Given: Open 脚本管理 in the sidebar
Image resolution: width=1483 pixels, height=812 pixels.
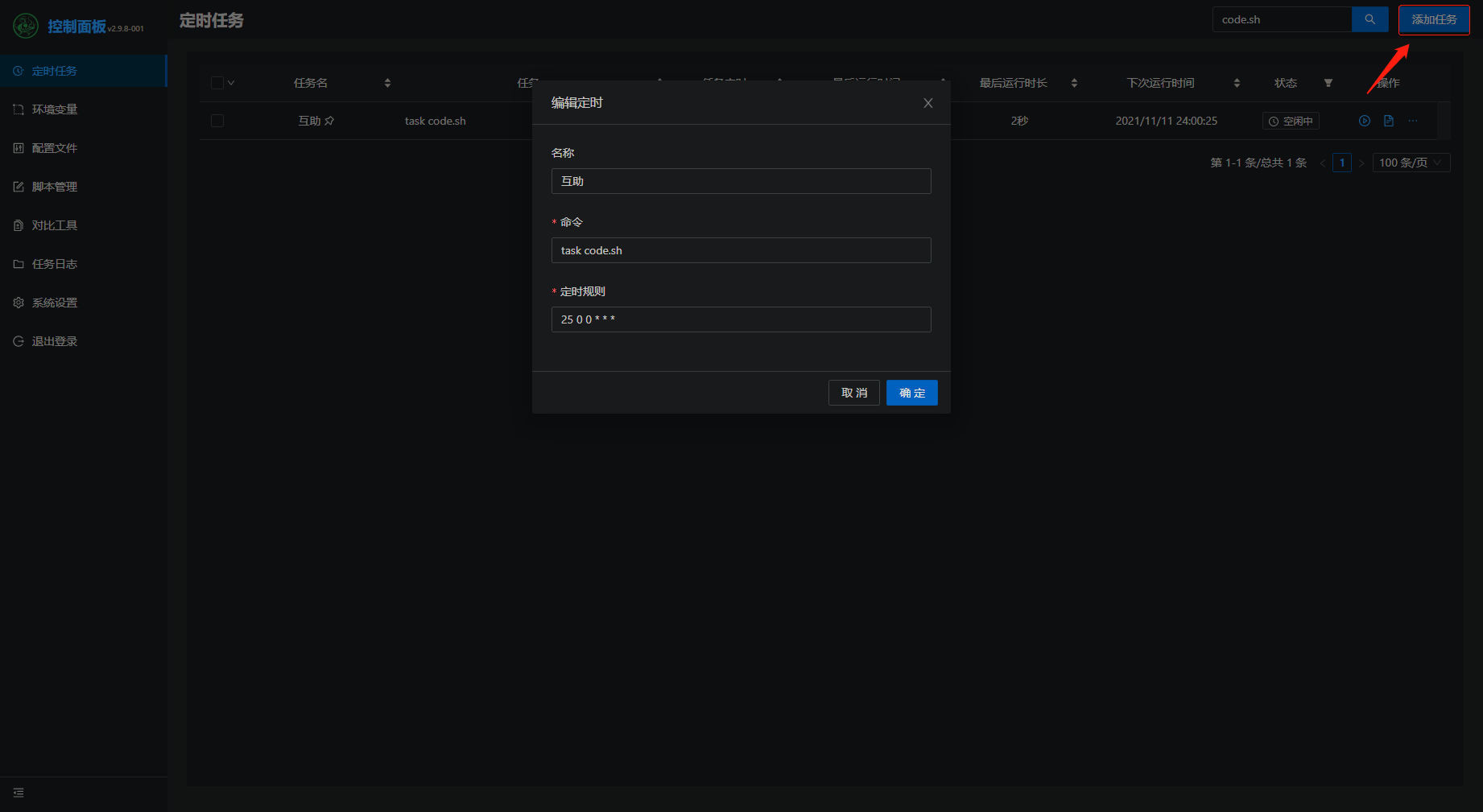Looking at the screenshot, I should pos(84,187).
